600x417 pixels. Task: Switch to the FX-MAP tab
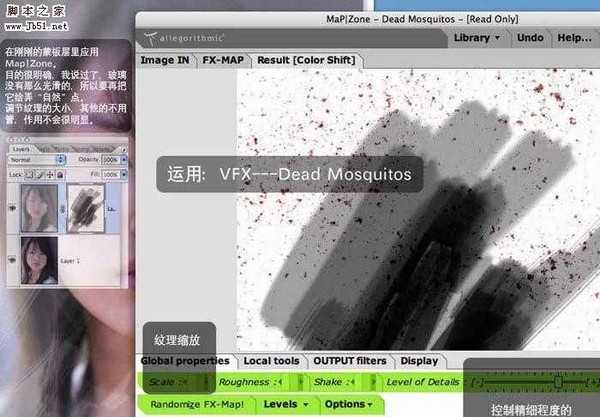coord(223,60)
